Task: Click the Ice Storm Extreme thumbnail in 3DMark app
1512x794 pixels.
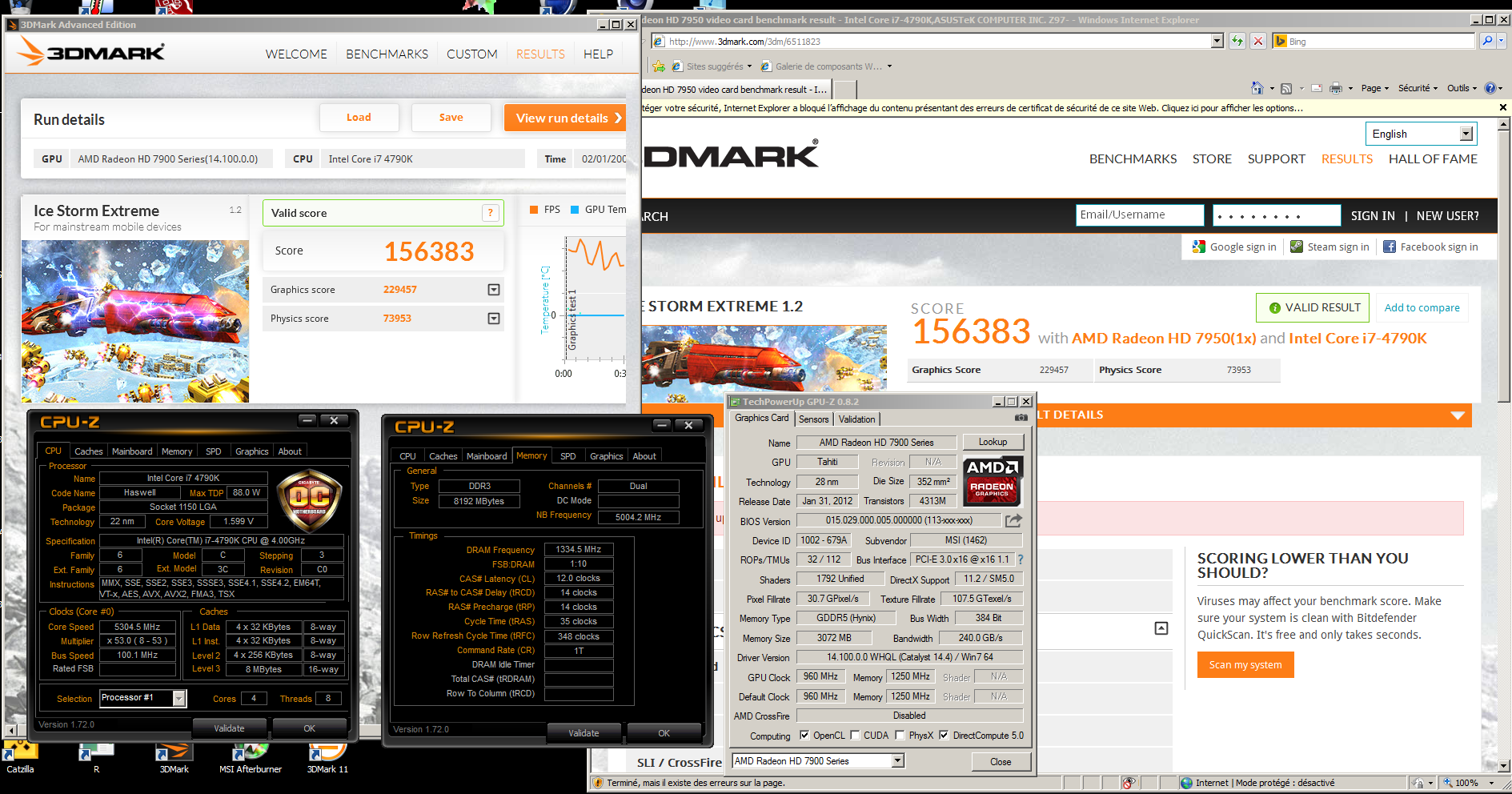Action: click(135, 322)
